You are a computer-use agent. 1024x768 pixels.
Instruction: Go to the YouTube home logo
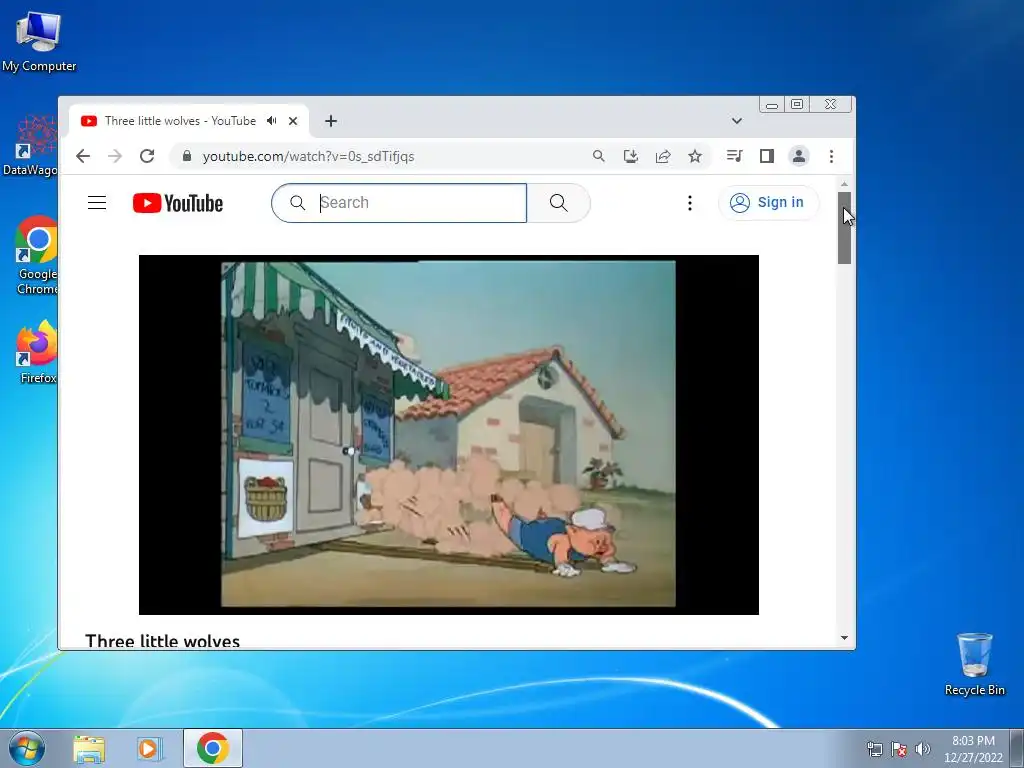click(178, 203)
